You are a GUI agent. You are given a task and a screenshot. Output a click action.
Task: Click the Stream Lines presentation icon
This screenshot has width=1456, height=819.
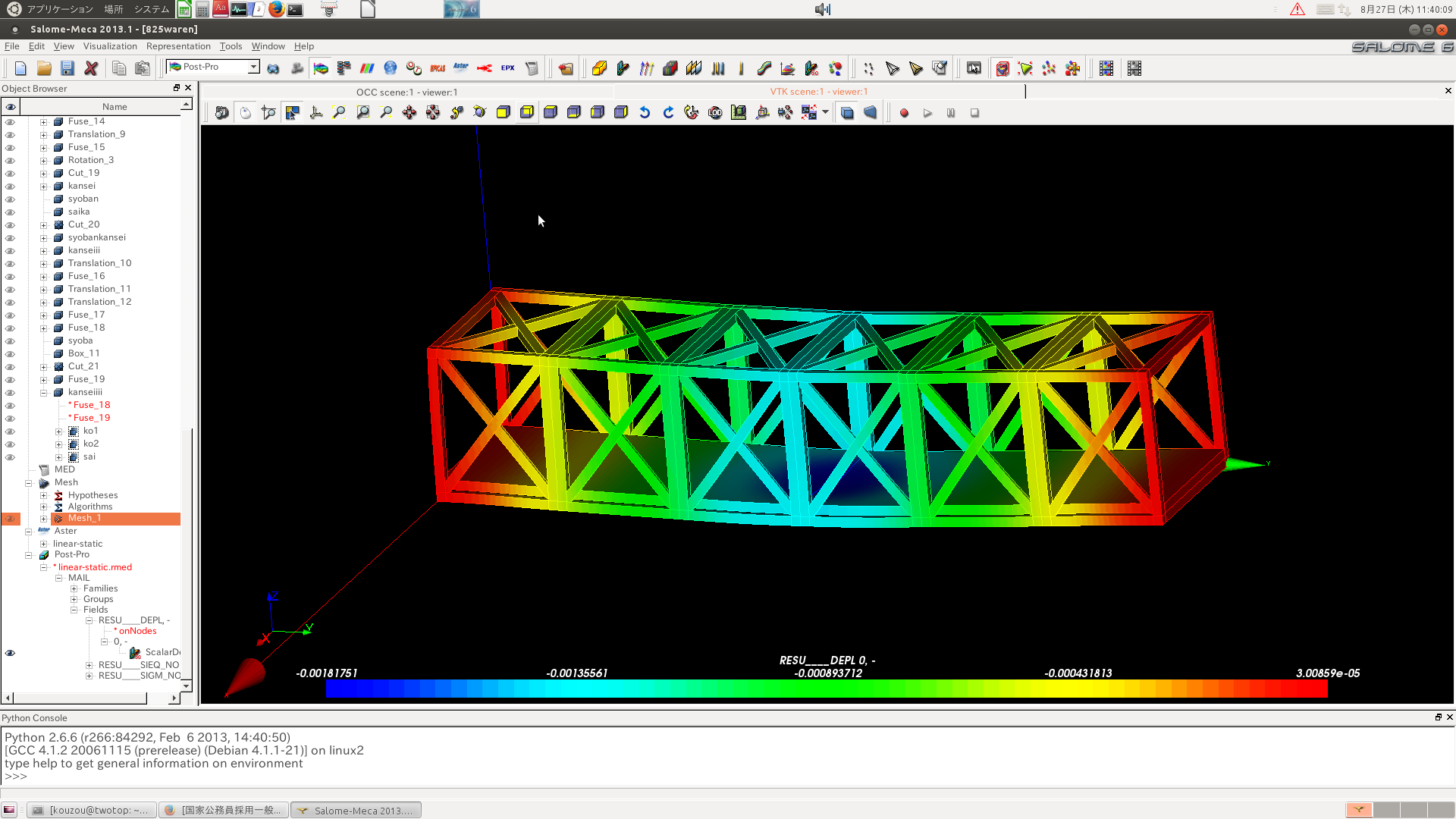[764, 68]
